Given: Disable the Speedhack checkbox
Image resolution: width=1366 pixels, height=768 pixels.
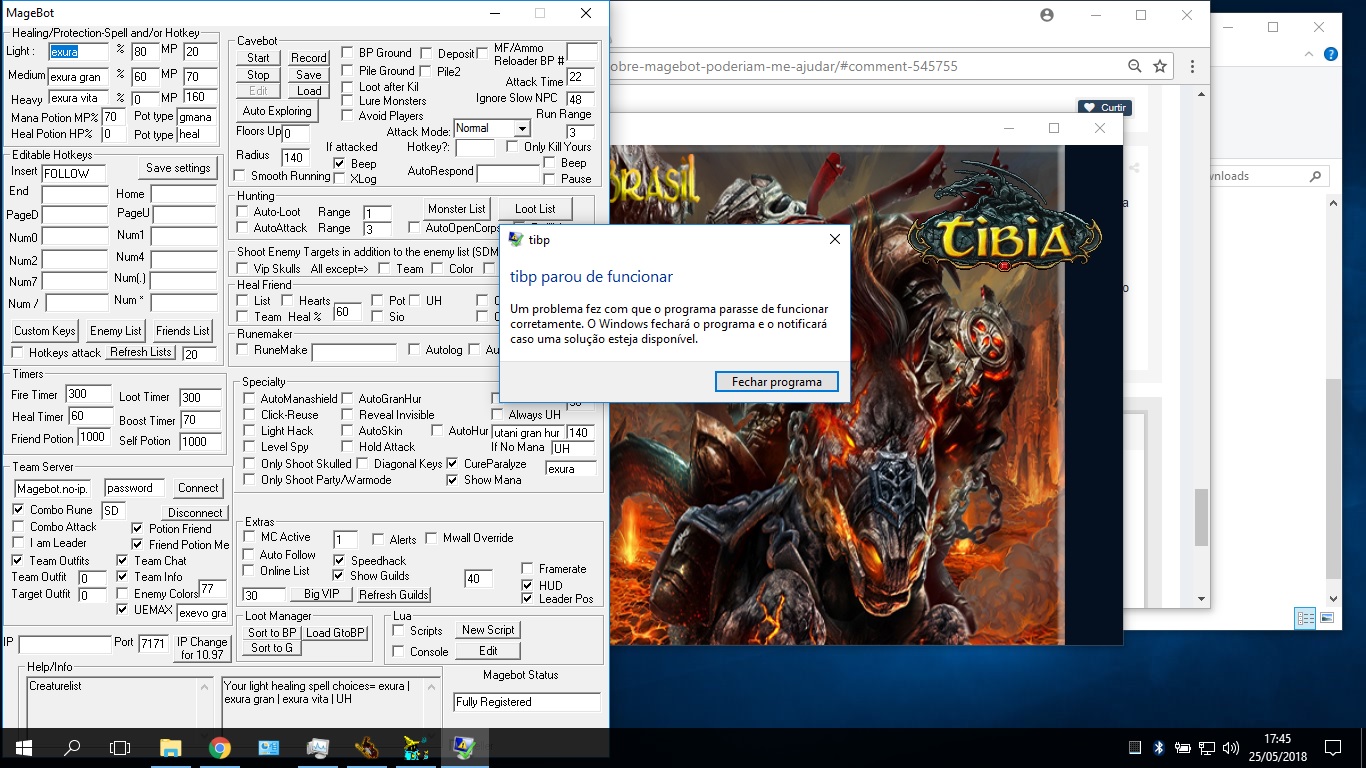Looking at the screenshot, I should pos(339,560).
